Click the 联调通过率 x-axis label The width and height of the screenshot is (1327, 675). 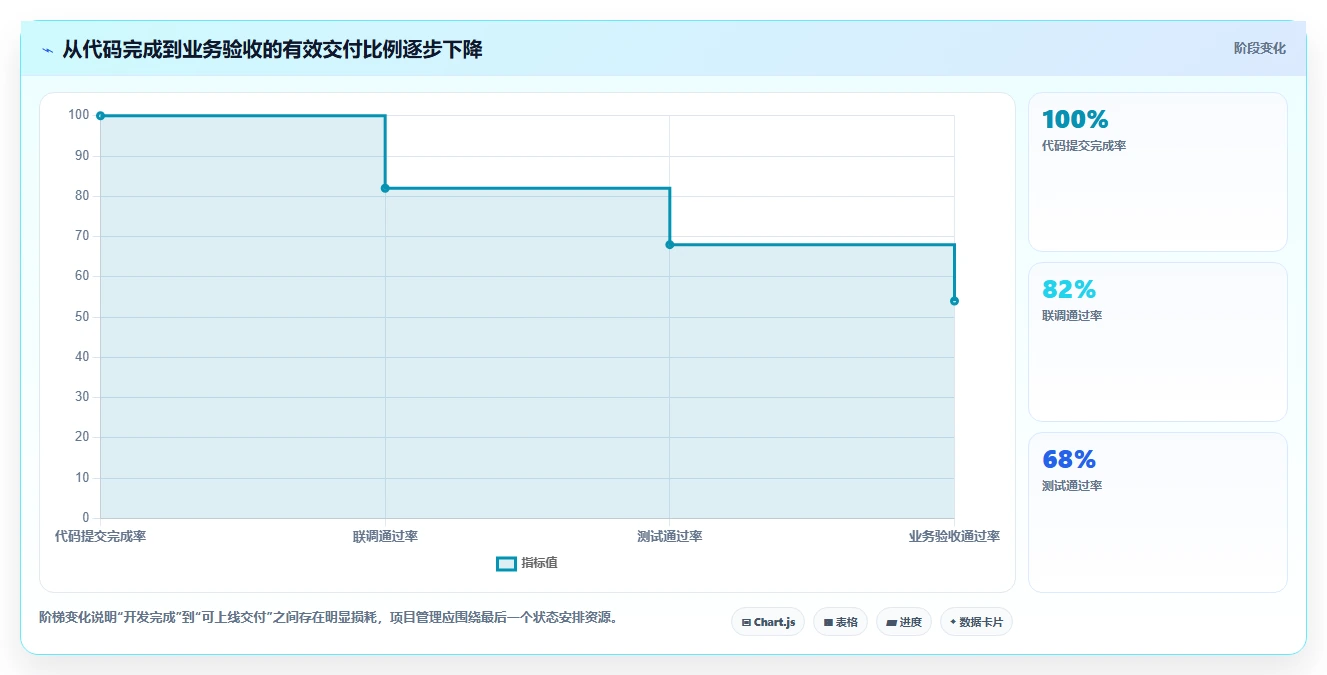point(385,536)
